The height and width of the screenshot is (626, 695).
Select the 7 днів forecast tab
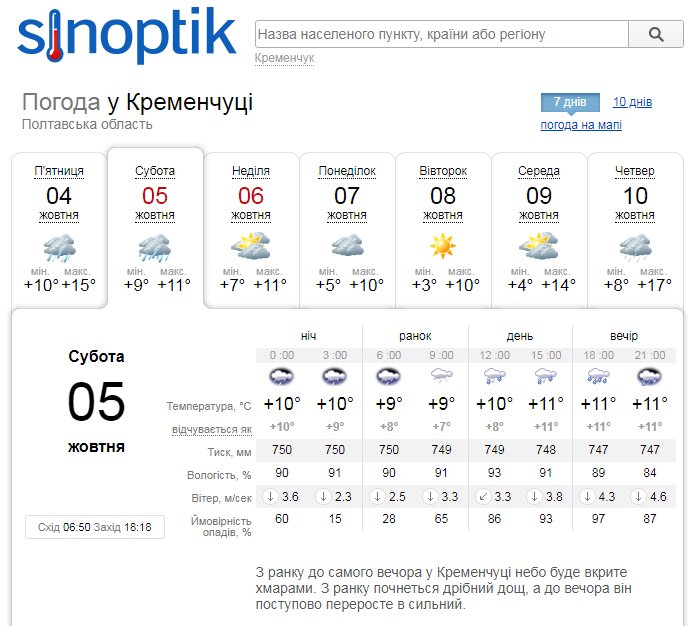click(x=570, y=102)
